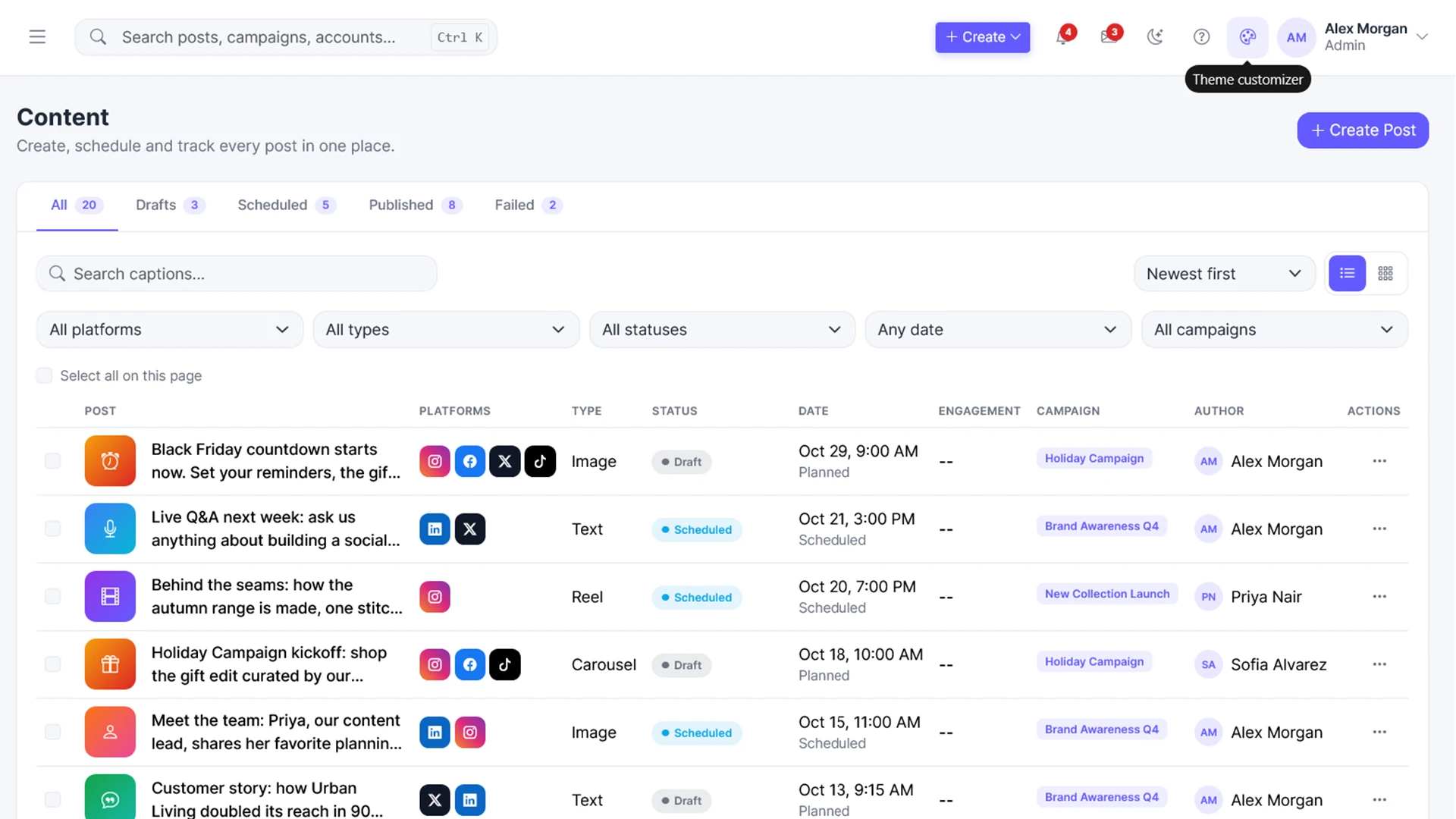Expand the All platforms filter
Screen dimensions: 1456x819
(x=170, y=329)
